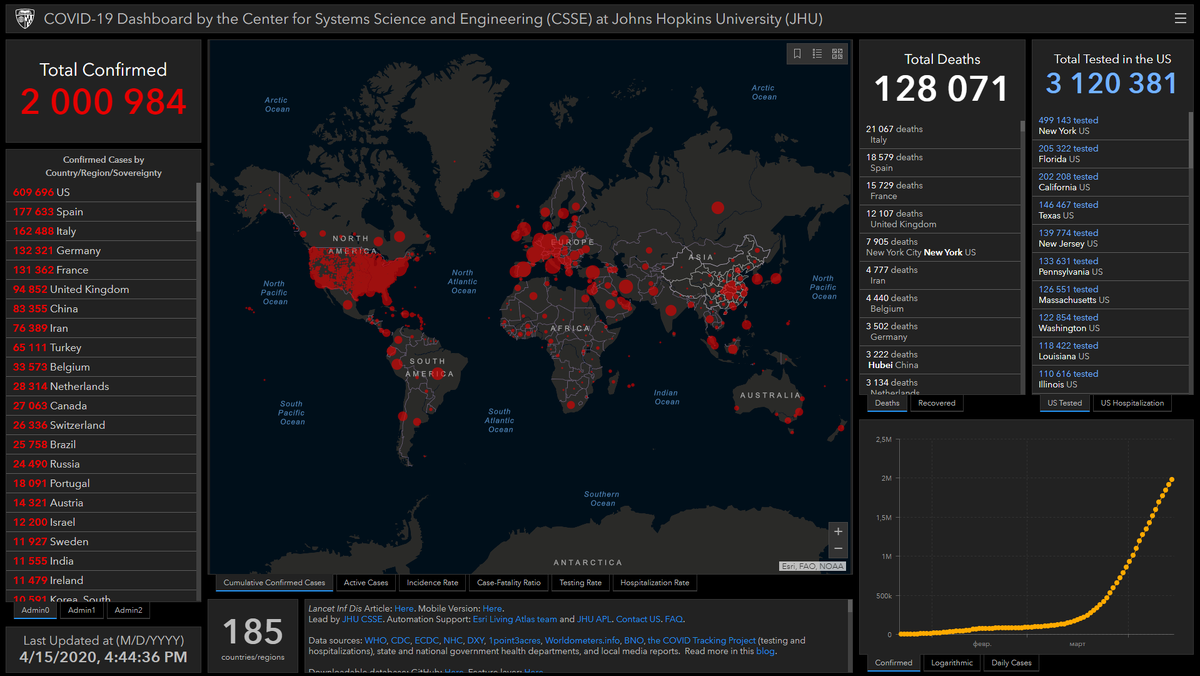Visit the Worldometers.info link
This screenshot has height=676, width=1200.
click(x=583, y=640)
